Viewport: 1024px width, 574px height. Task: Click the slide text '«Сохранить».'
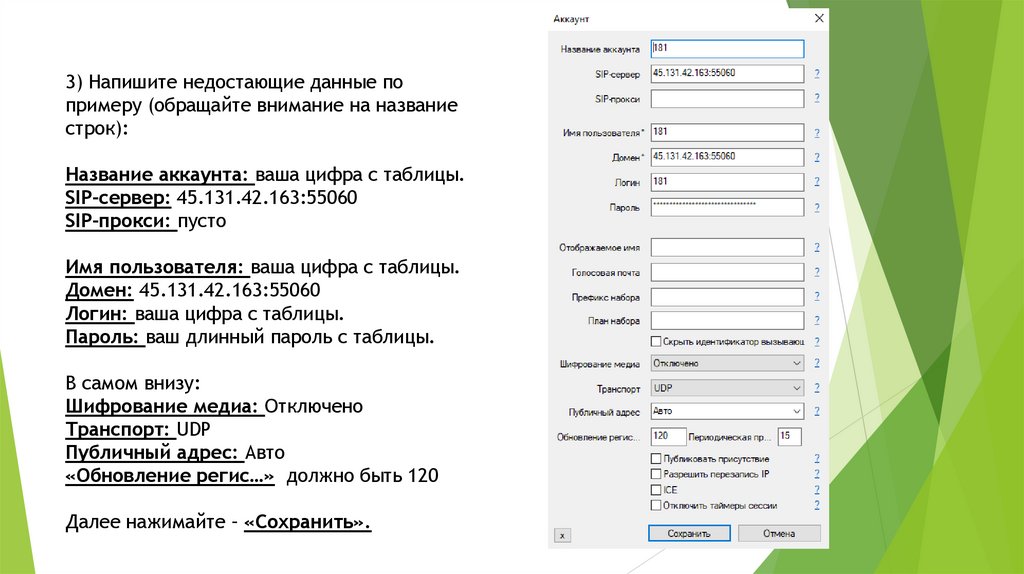(308, 522)
